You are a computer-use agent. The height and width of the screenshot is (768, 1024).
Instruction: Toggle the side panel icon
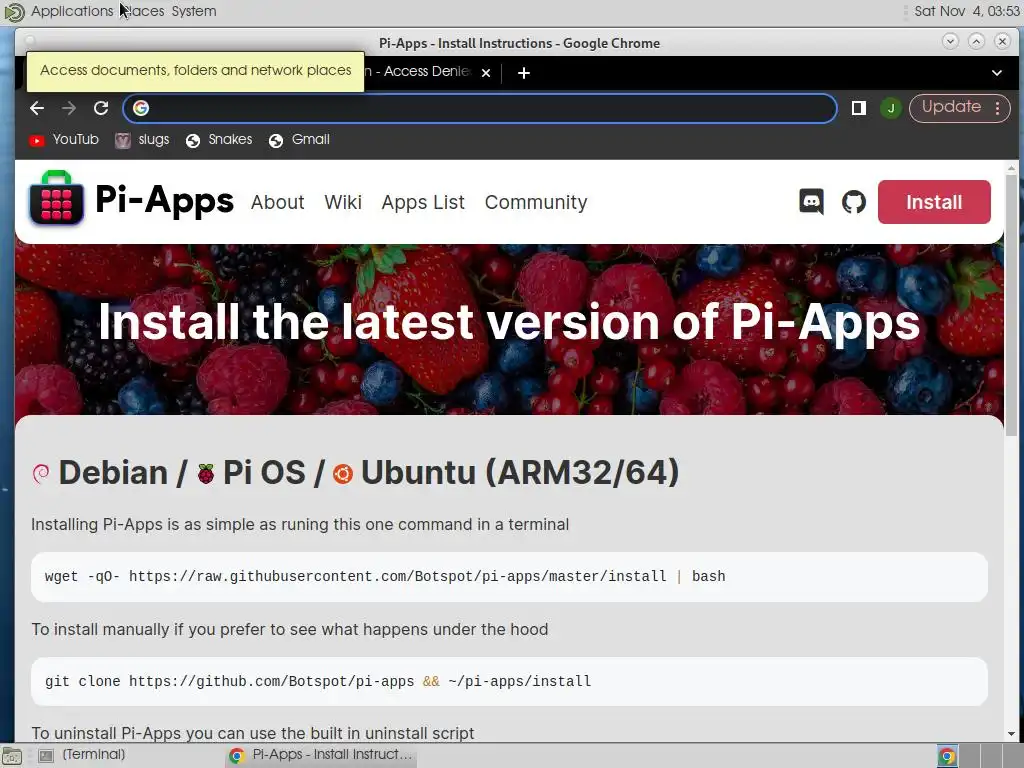[859, 108]
